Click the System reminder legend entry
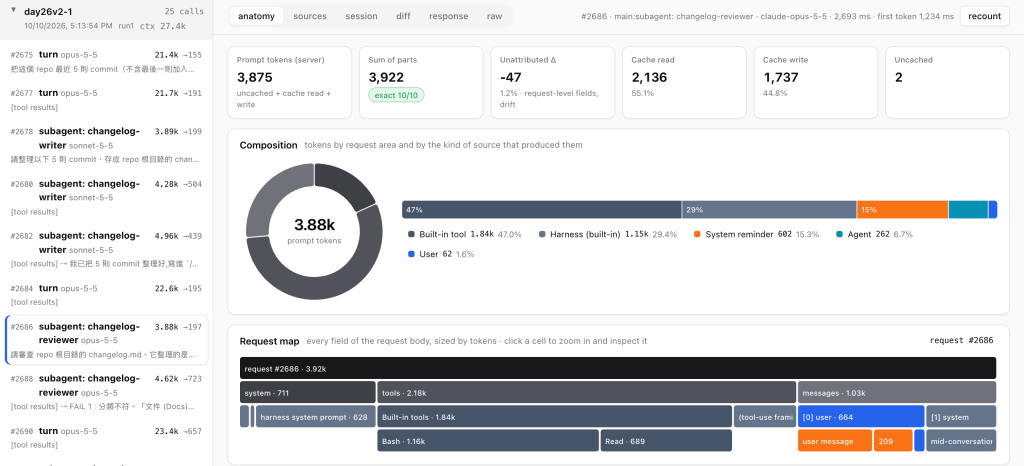The image size is (1024, 466). [x=756, y=234]
